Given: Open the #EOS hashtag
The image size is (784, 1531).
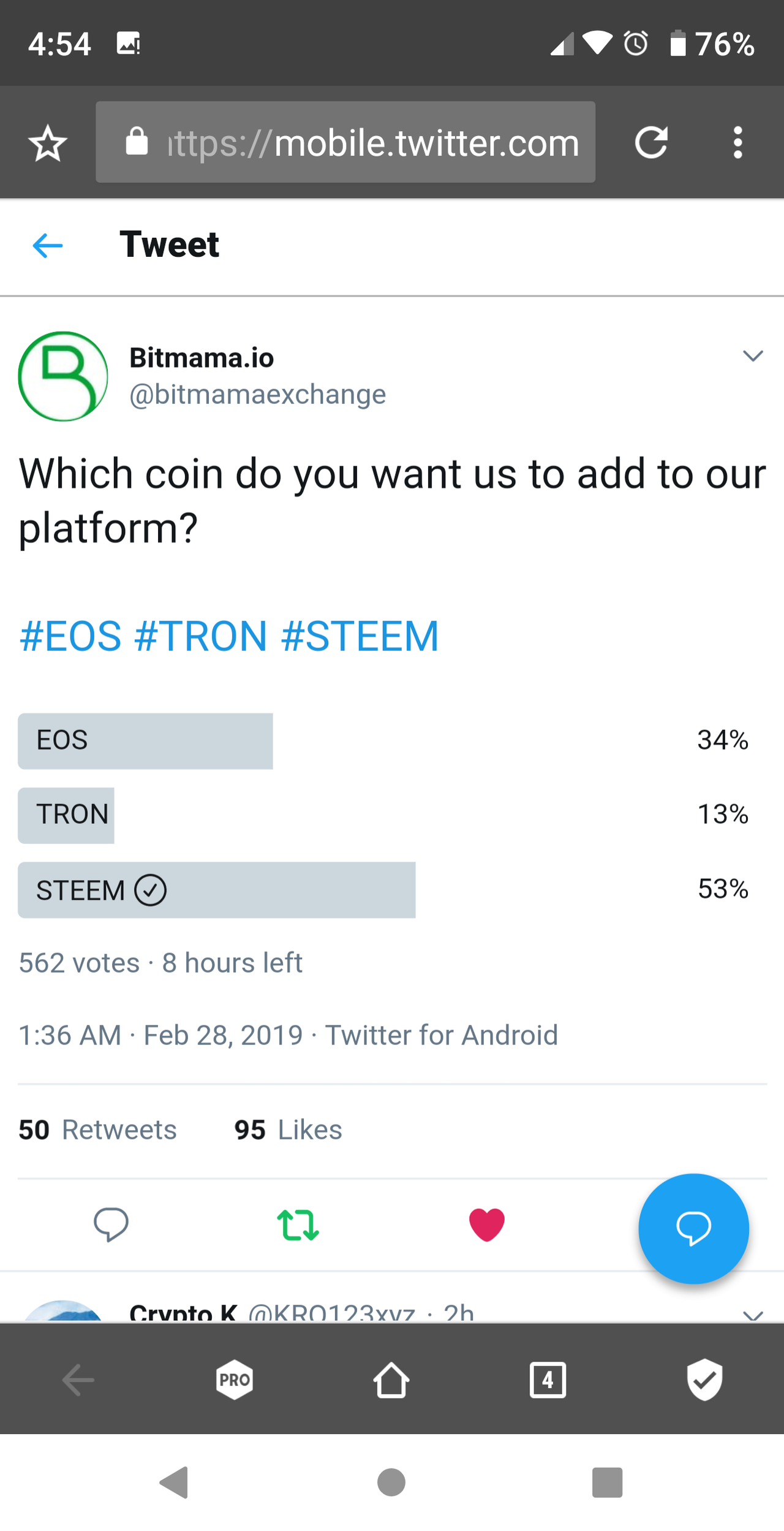Looking at the screenshot, I should [70, 636].
